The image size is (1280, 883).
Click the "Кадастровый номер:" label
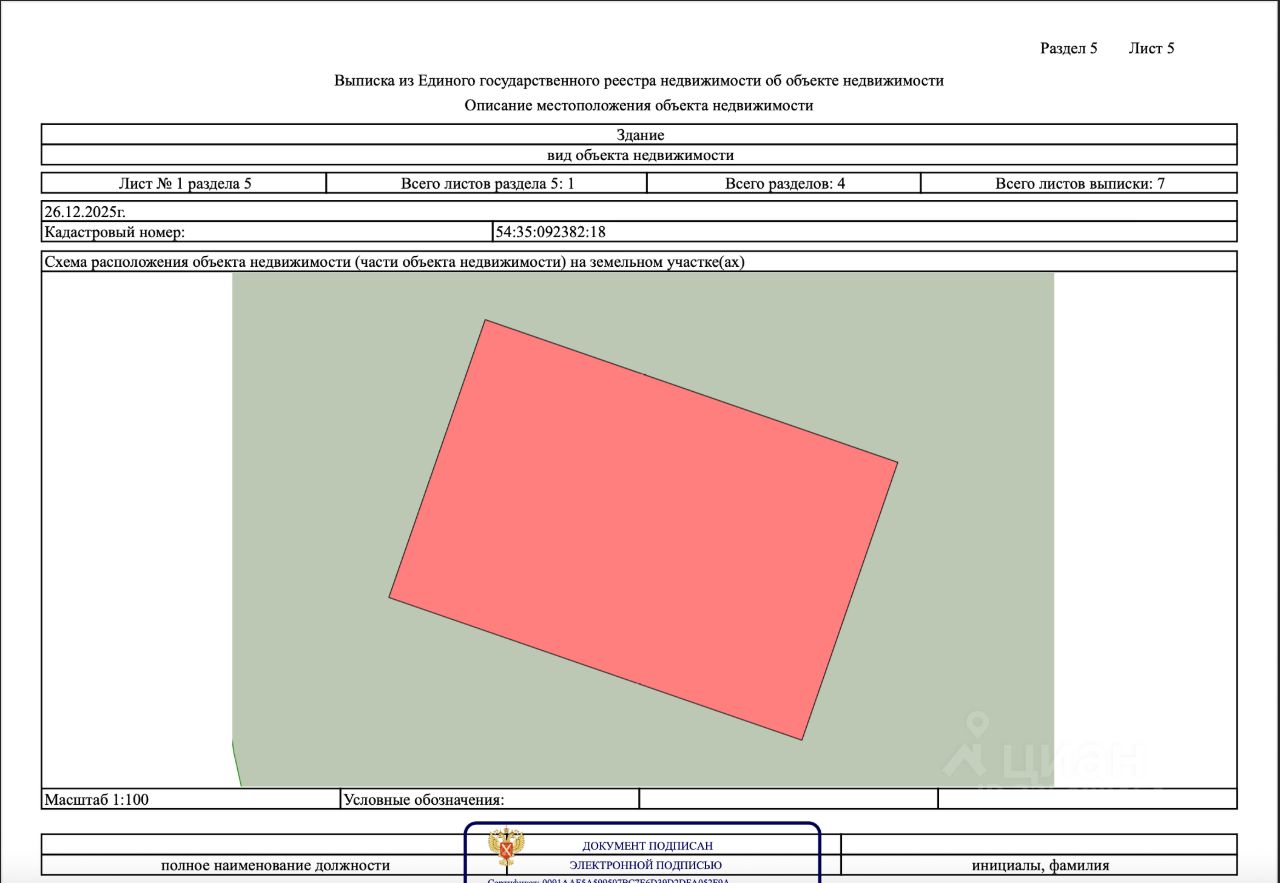click(x=114, y=232)
